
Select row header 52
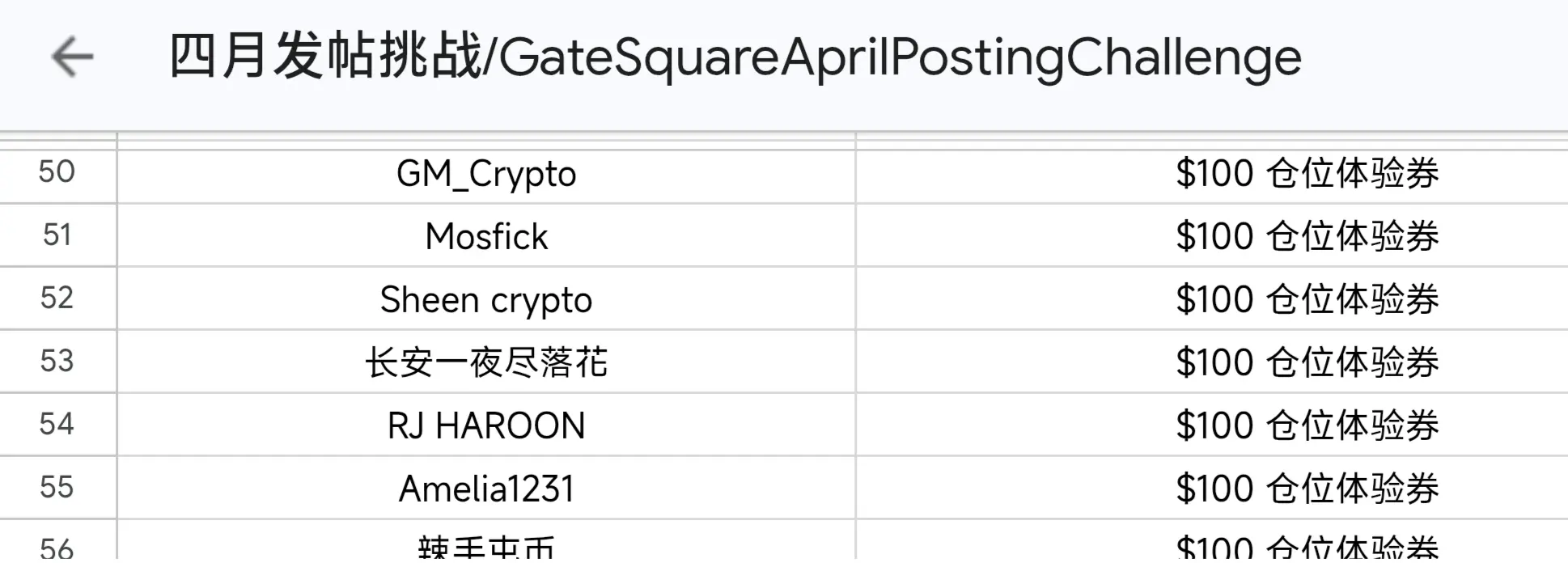tap(57, 298)
